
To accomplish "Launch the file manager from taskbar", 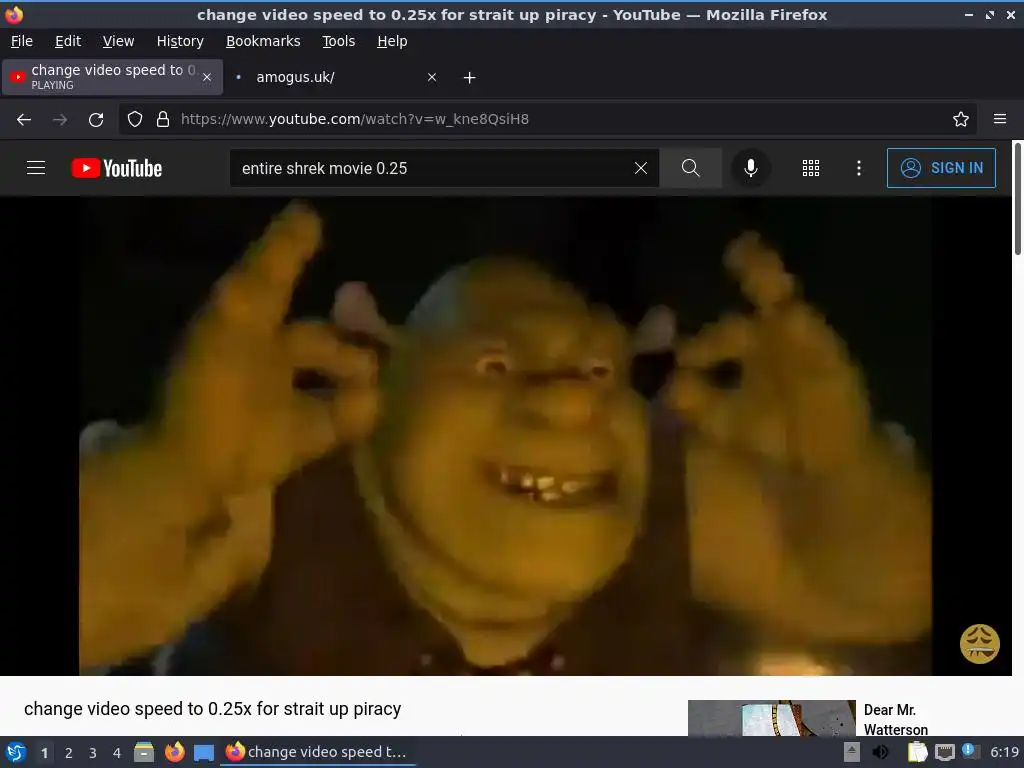I will [x=144, y=752].
